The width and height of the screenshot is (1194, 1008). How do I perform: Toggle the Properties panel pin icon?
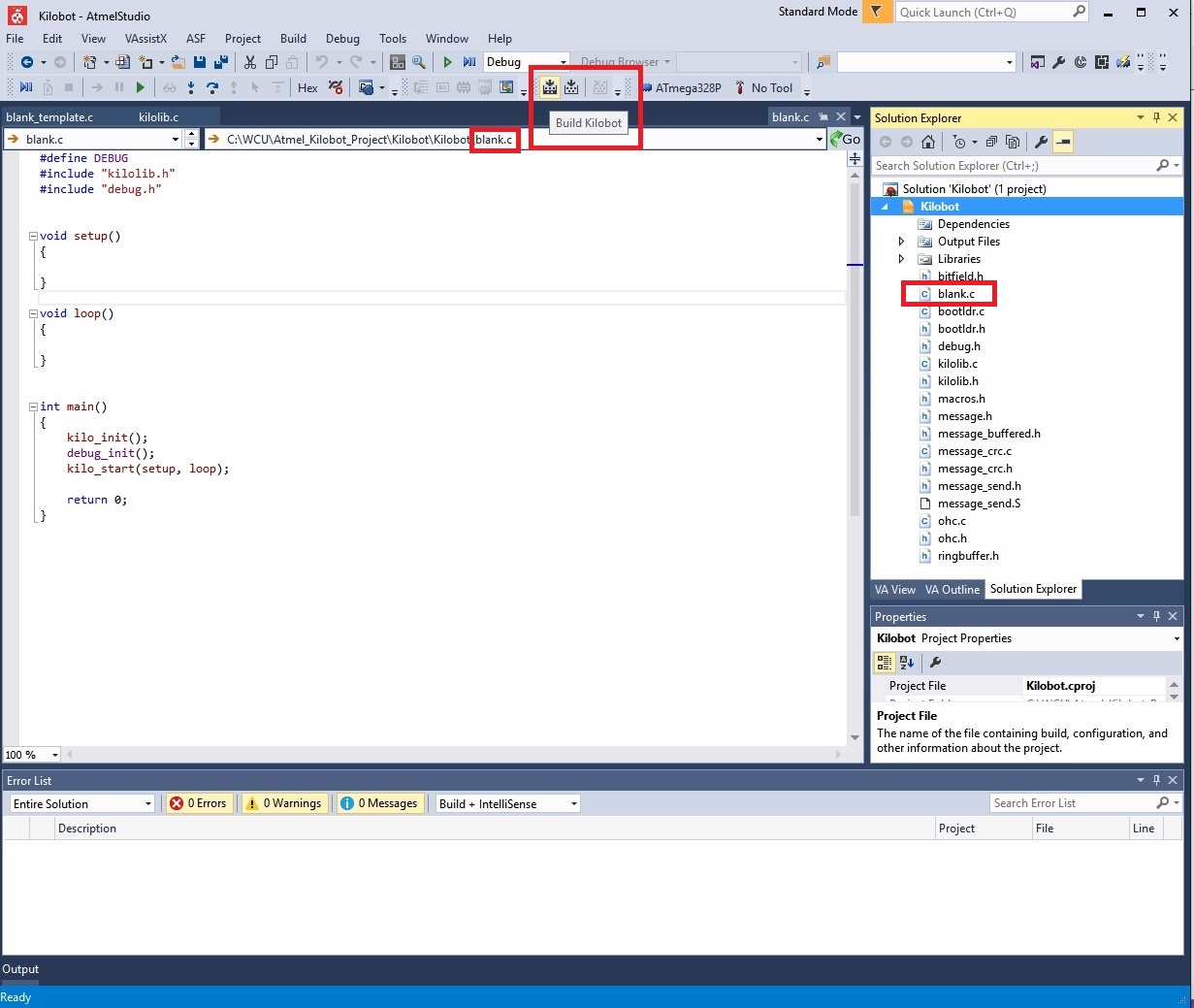pyautogui.click(x=1156, y=616)
